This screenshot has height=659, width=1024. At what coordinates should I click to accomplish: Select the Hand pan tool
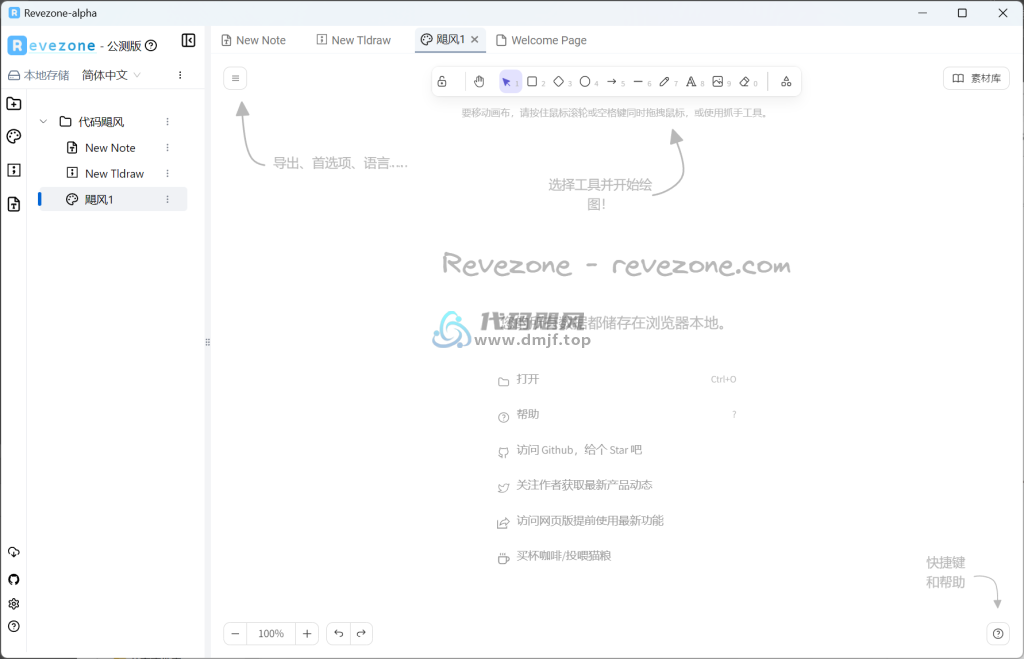(479, 82)
